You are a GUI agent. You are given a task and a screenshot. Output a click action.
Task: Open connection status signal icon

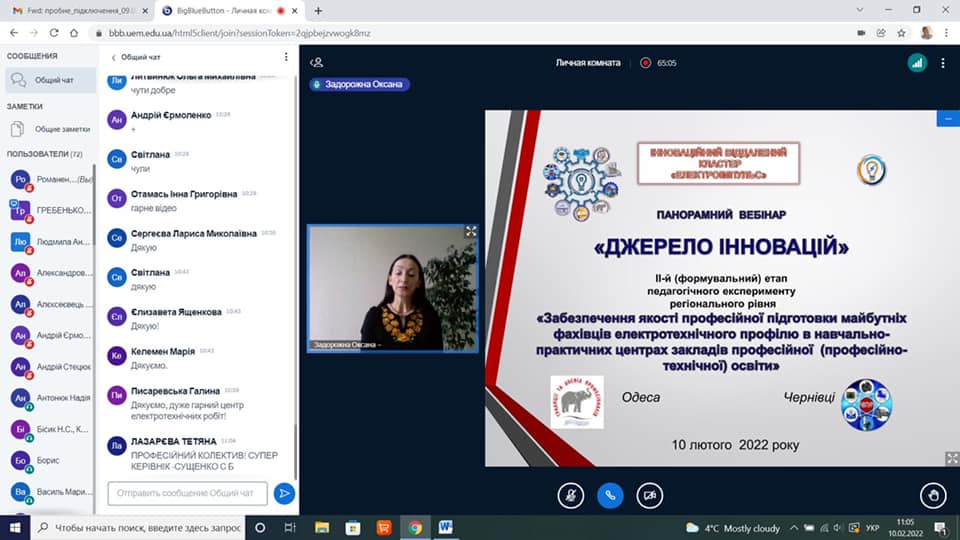[x=916, y=62]
